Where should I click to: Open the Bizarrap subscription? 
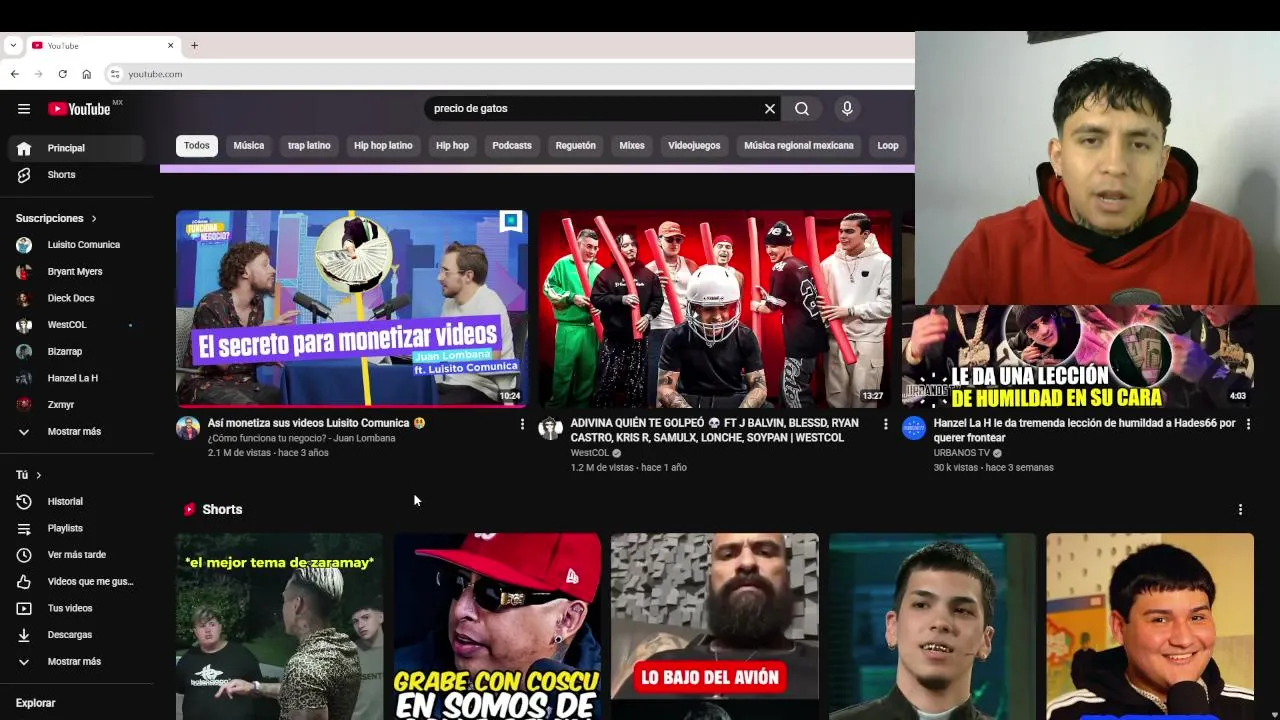76,352
